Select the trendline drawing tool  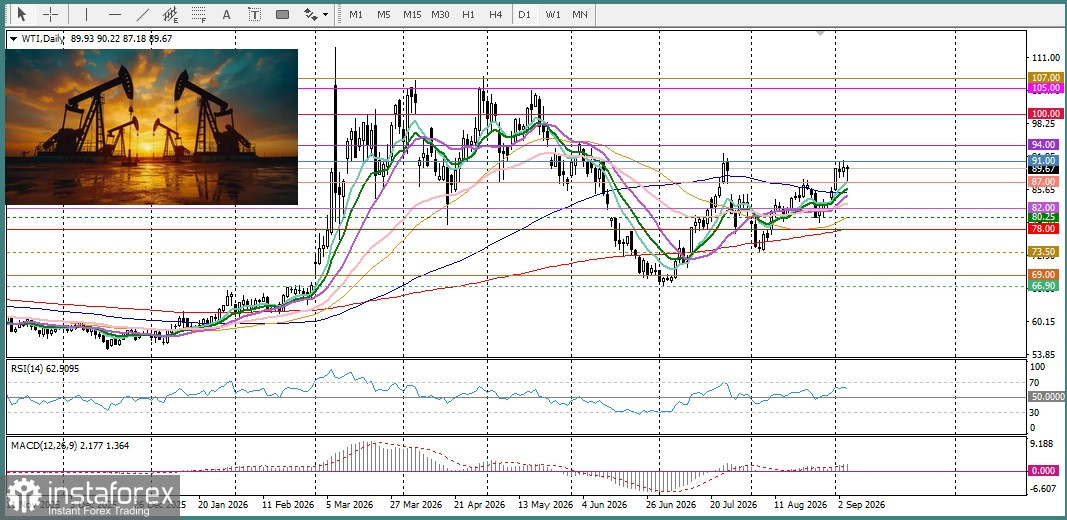(143, 14)
